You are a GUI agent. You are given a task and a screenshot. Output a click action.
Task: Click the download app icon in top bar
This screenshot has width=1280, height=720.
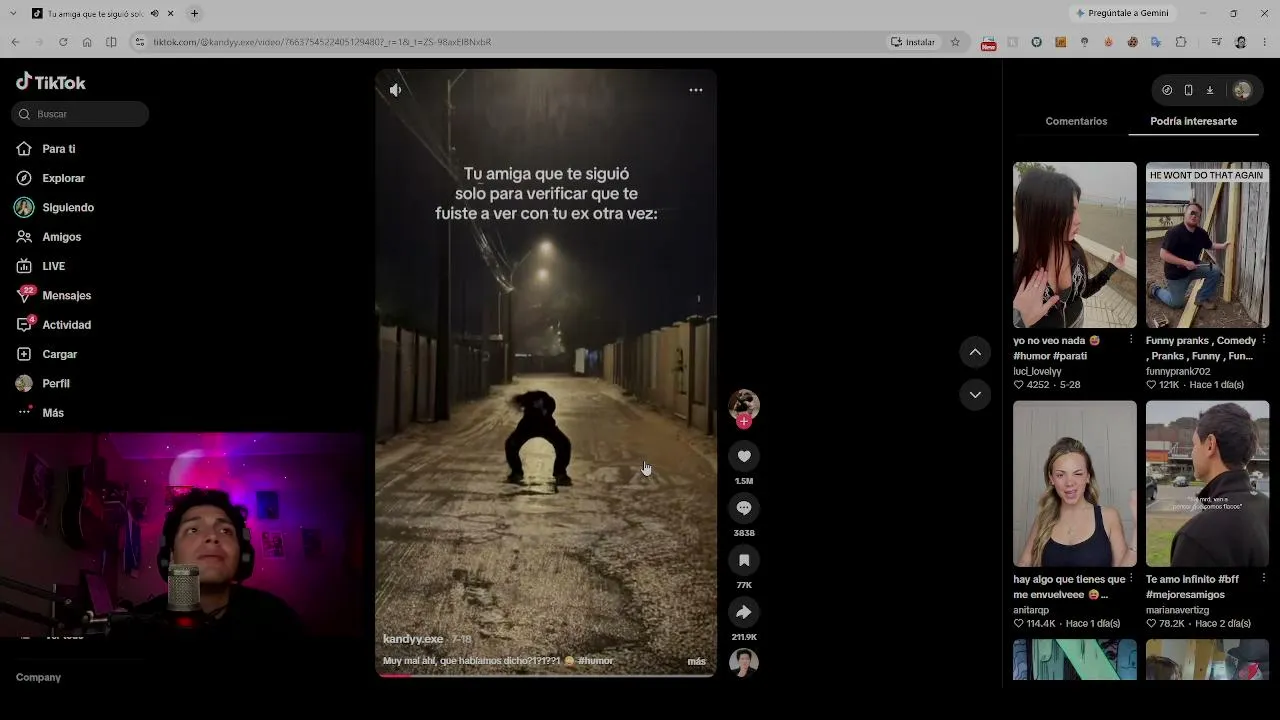[1209, 90]
